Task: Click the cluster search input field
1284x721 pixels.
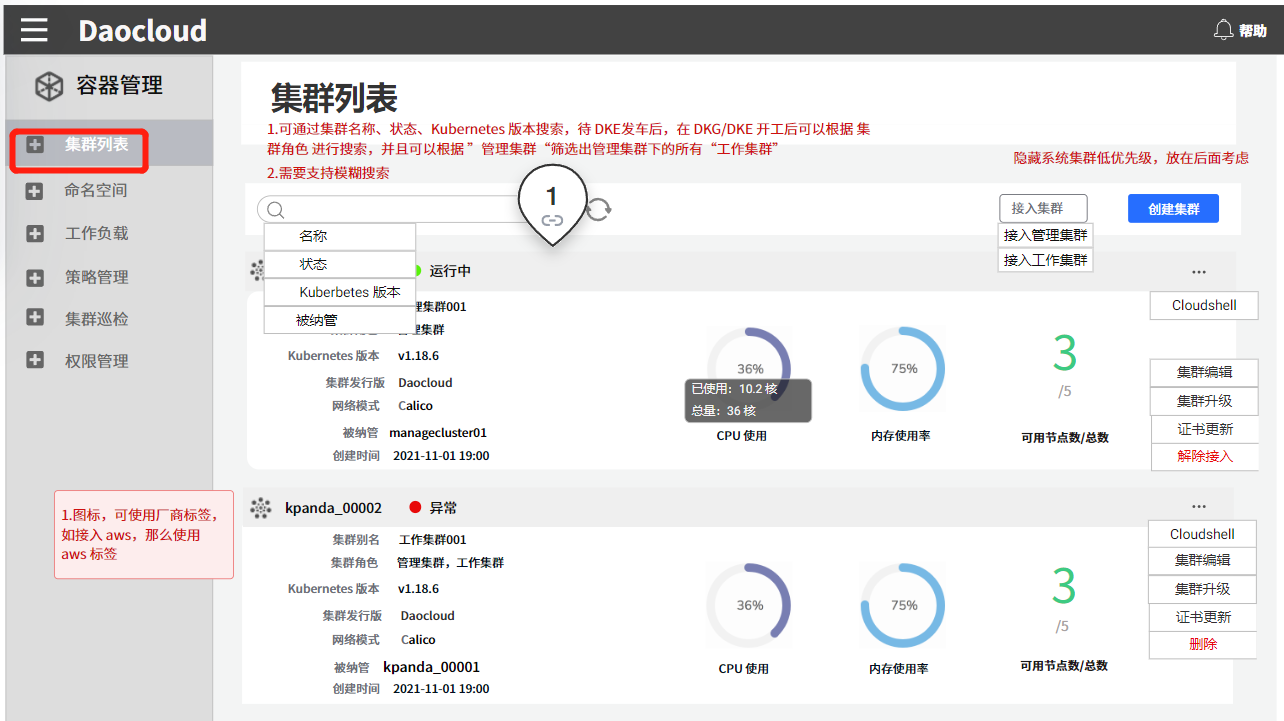Action: point(395,209)
